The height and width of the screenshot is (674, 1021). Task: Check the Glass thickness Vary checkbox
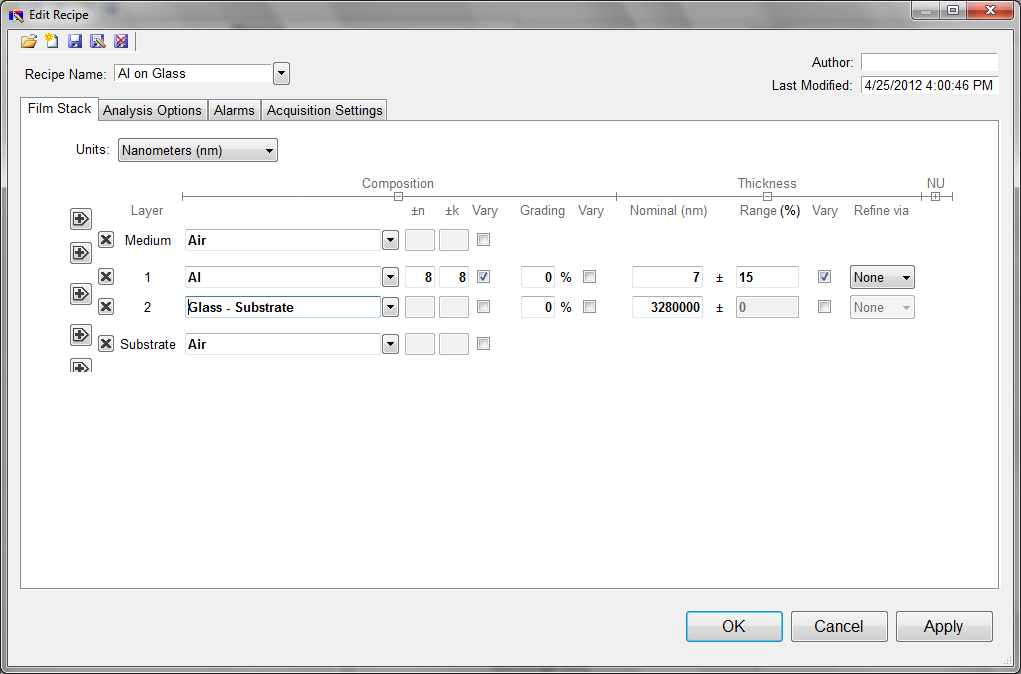coord(824,307)
